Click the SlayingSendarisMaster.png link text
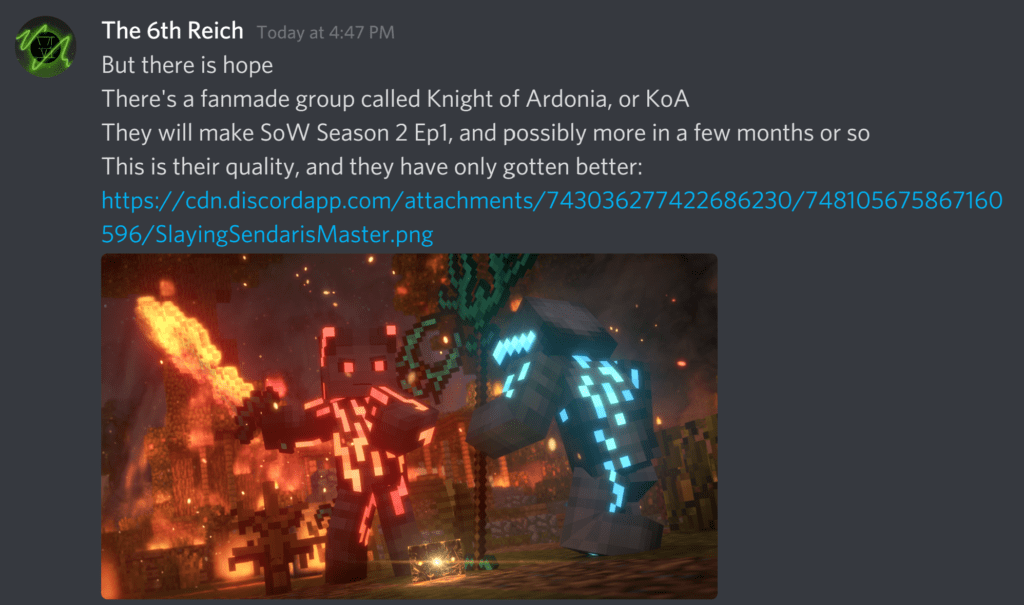The image size is (1024, 605). click(x=294, y=234)
